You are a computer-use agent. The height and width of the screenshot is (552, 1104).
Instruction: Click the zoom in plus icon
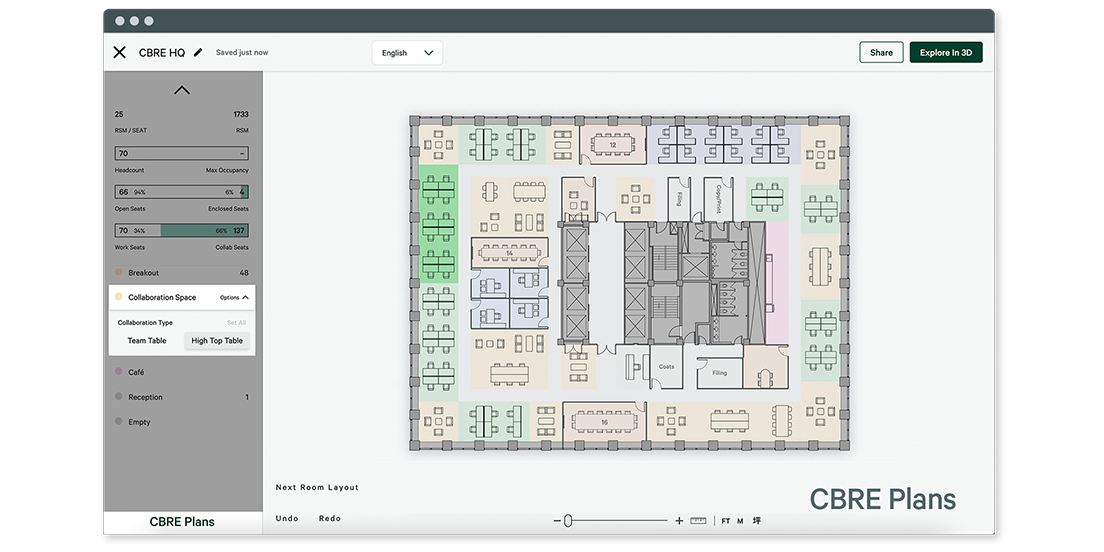point(679,520)
